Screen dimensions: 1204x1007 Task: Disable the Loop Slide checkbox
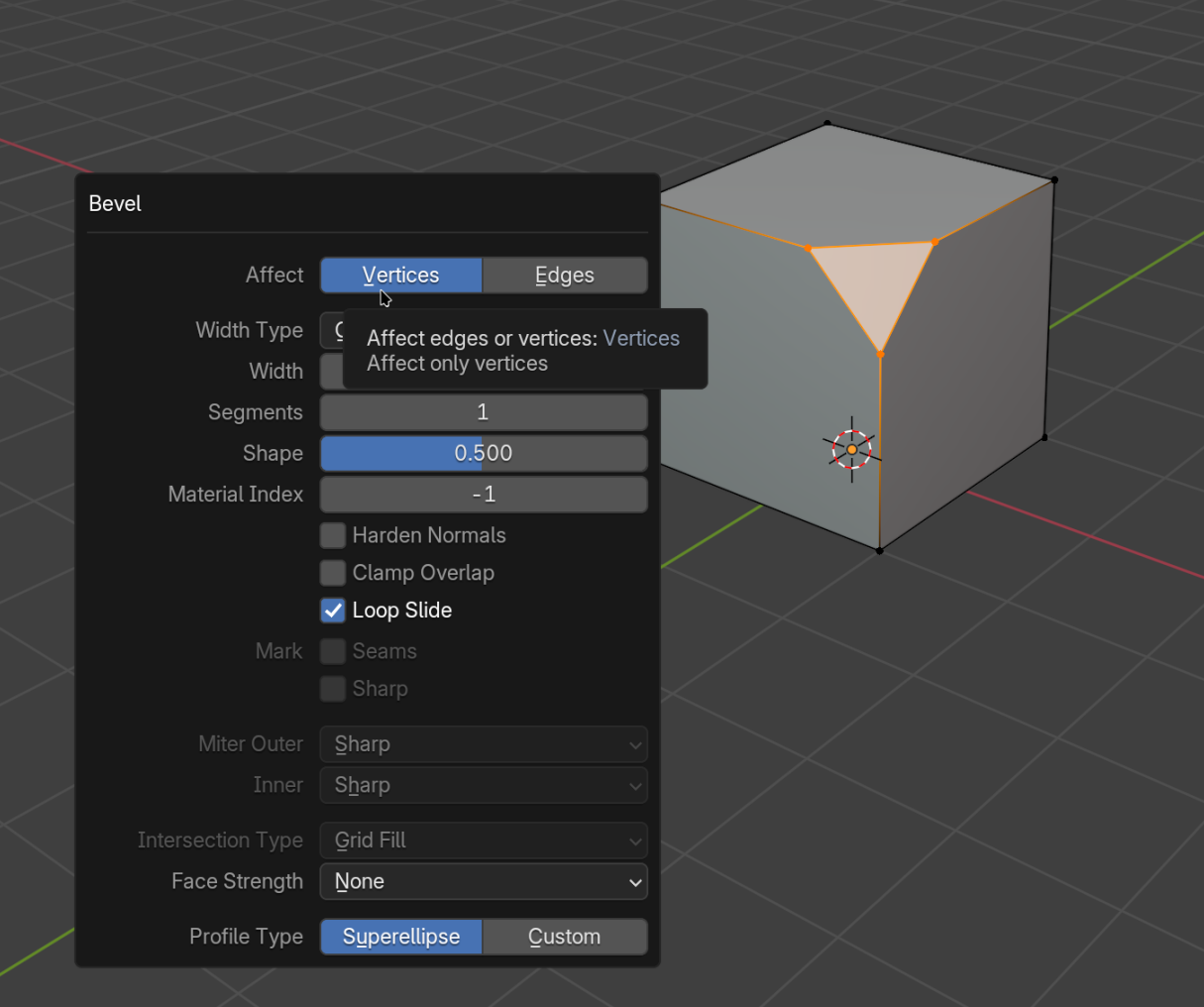point(333,611)
